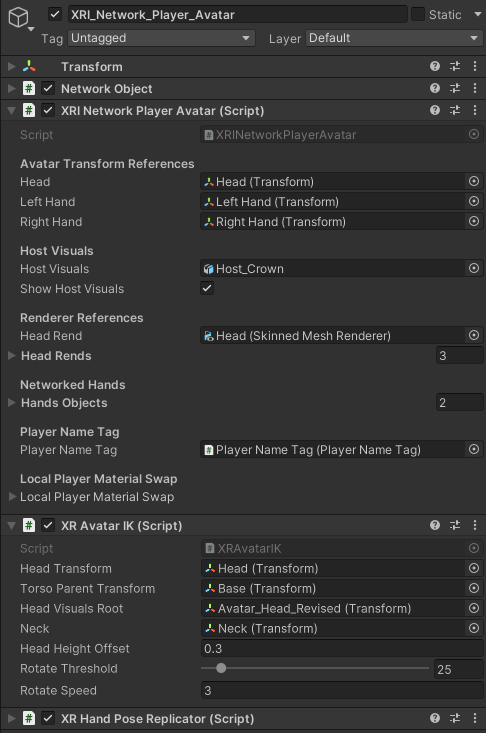Click object picker for Torso Parent Transform
The height and width of the screenshot is (733, 486).
click(x=474, y=588)
